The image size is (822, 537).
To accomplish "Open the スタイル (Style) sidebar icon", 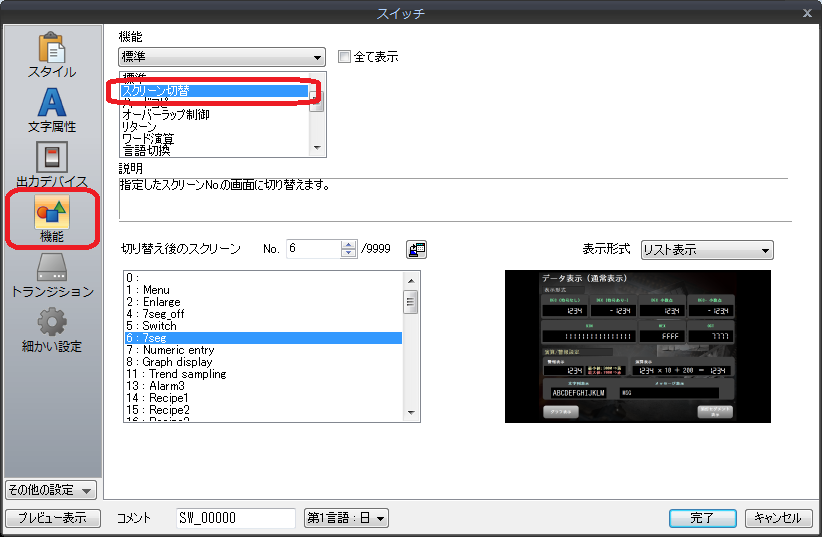I will (51, 55).
